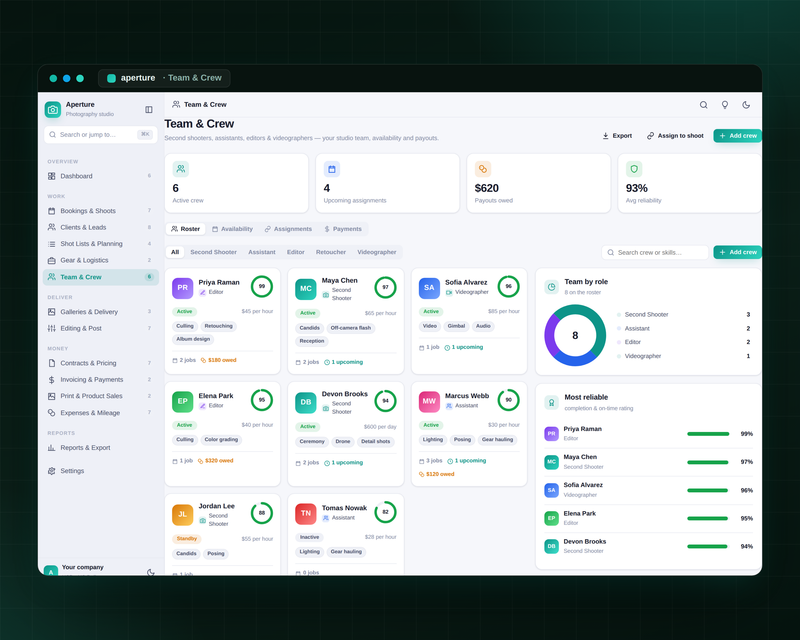Click Priya Raman PR avatar on card
Screen dimensions: 800x640
[x=183, y=287]
